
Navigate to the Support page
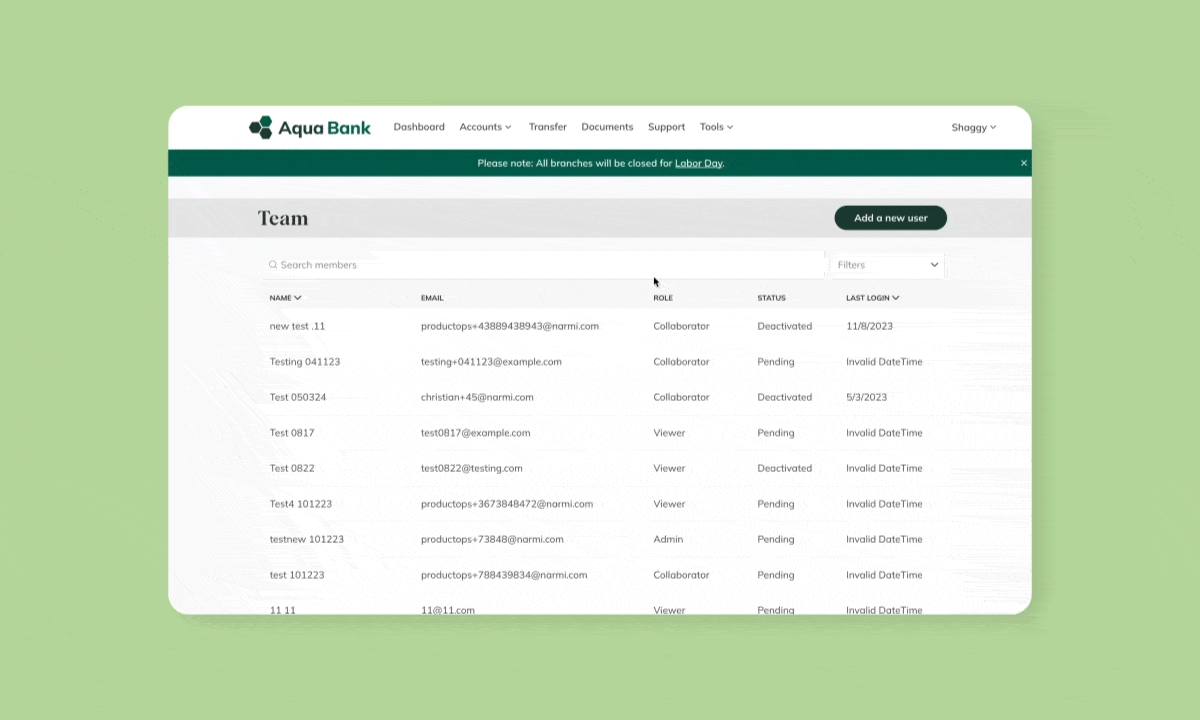(x=666, y=127)
